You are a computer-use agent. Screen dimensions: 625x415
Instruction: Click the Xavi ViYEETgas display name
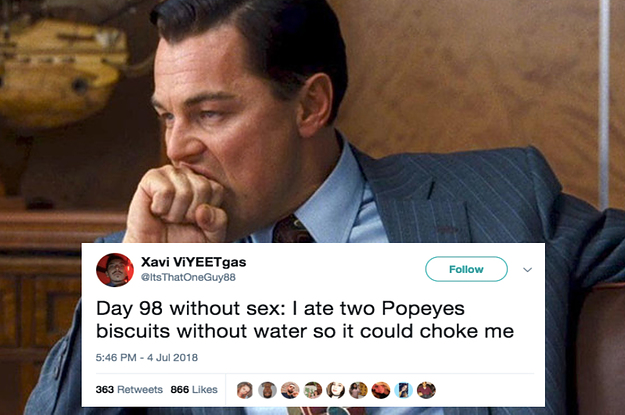pos(194,262)
